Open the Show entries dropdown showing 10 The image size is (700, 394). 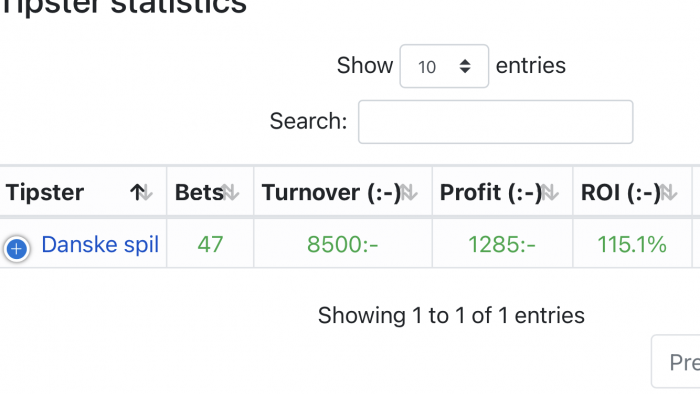click(x=444, y=66)
